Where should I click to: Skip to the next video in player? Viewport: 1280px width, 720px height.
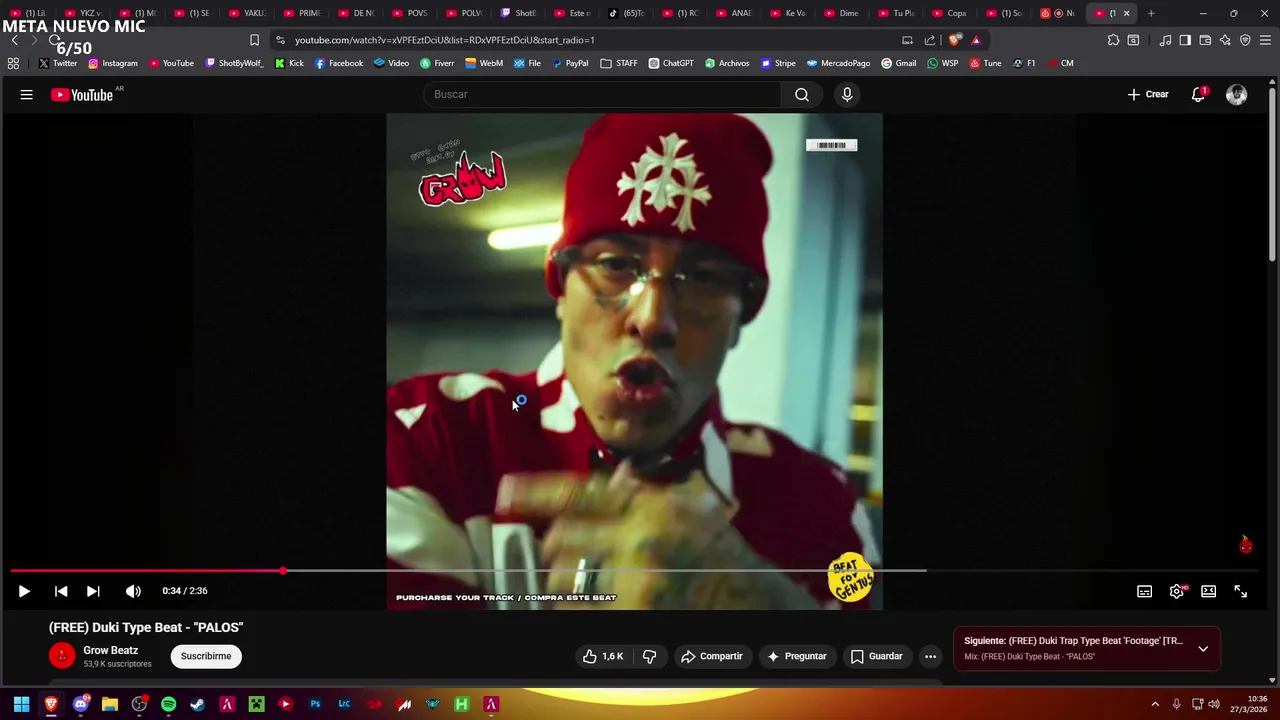93,591
